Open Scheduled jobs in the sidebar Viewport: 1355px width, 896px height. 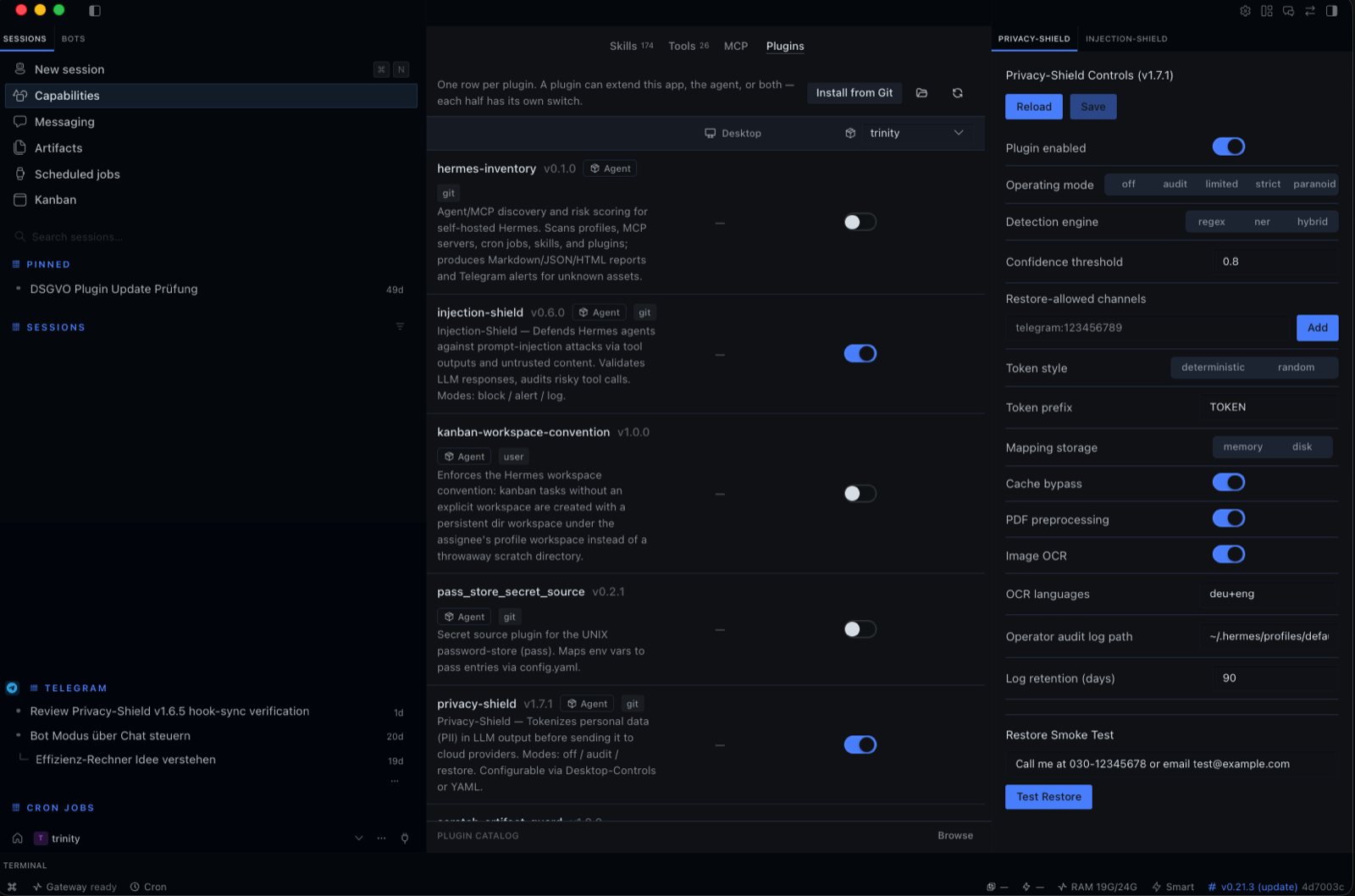pos(211,174)
